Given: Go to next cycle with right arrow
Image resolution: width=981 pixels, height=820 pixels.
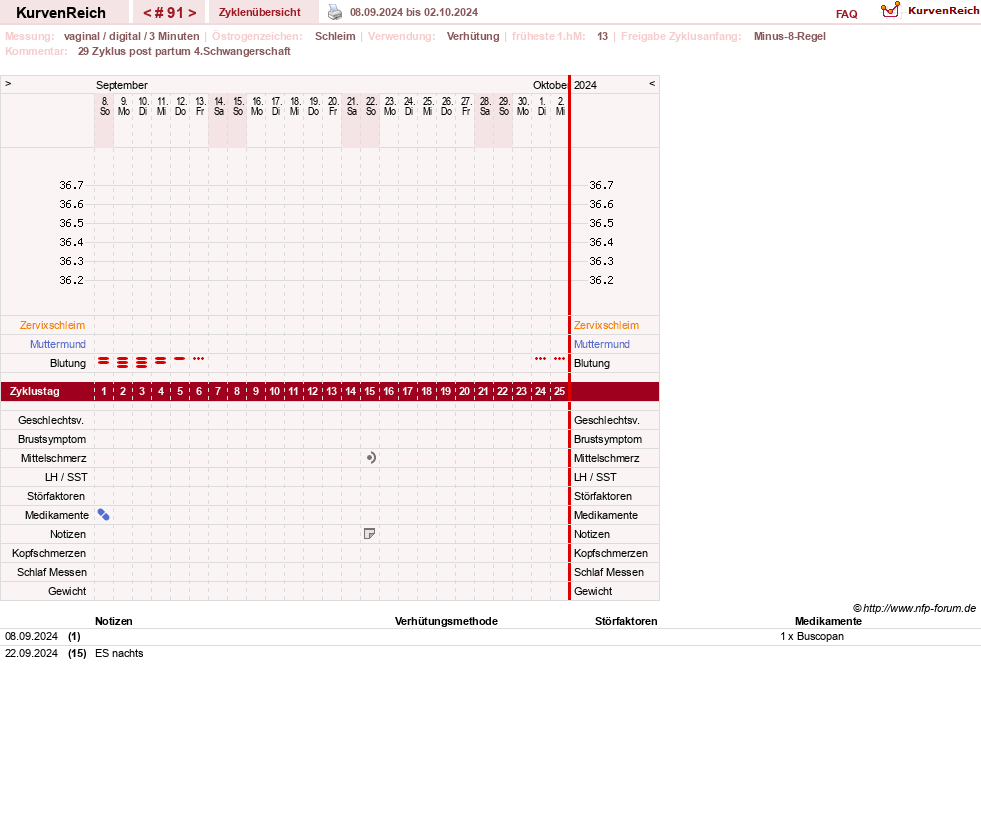Looking at the screenshot, I should point(192,13).
